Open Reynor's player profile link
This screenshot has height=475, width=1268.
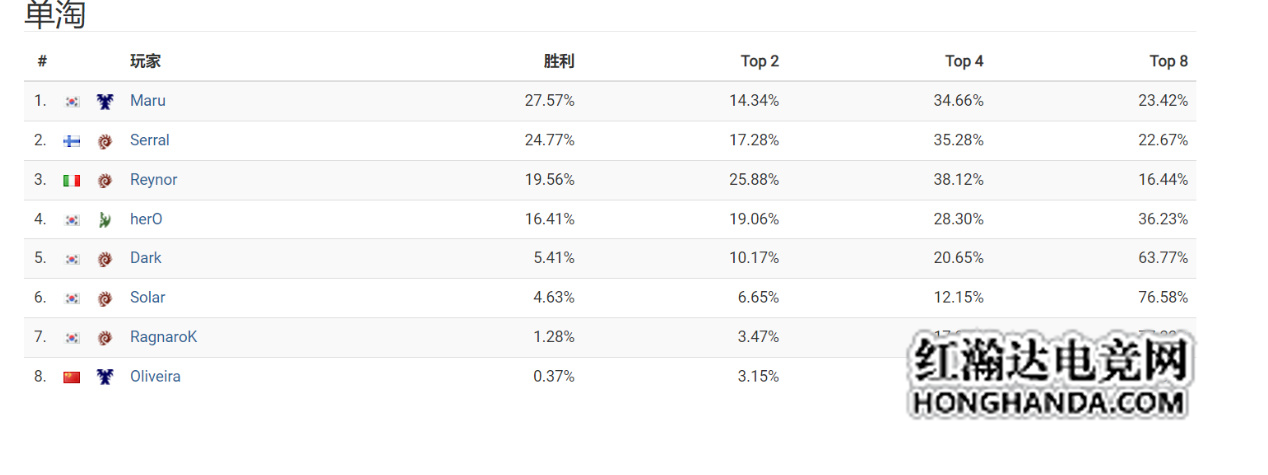pyautogui.click(x=154, y=180)
